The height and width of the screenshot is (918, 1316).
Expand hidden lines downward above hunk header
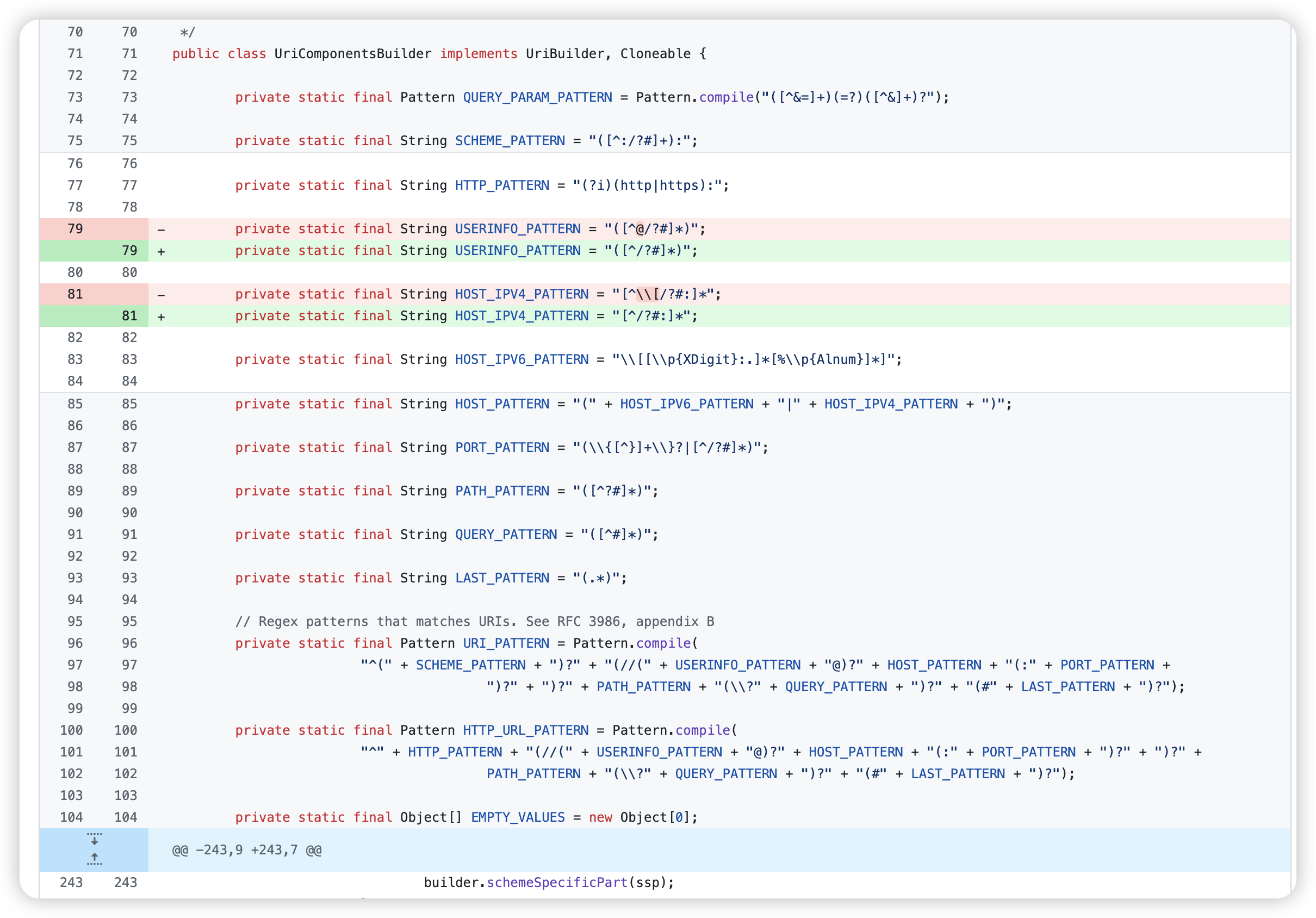(x=94, y=839)
